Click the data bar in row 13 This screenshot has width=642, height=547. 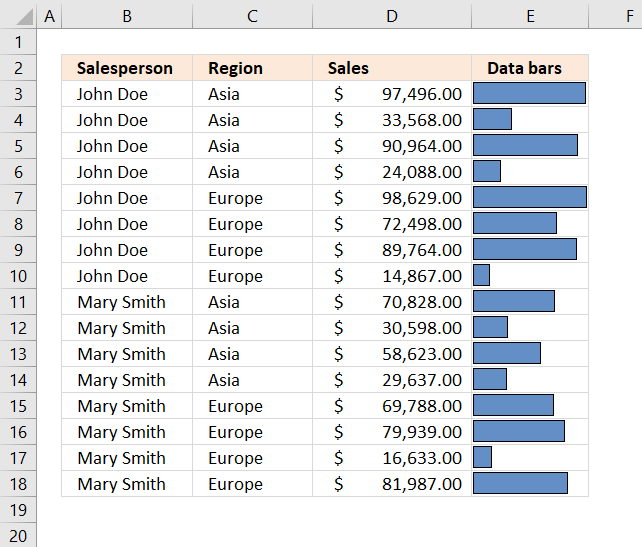click(507, 353)
